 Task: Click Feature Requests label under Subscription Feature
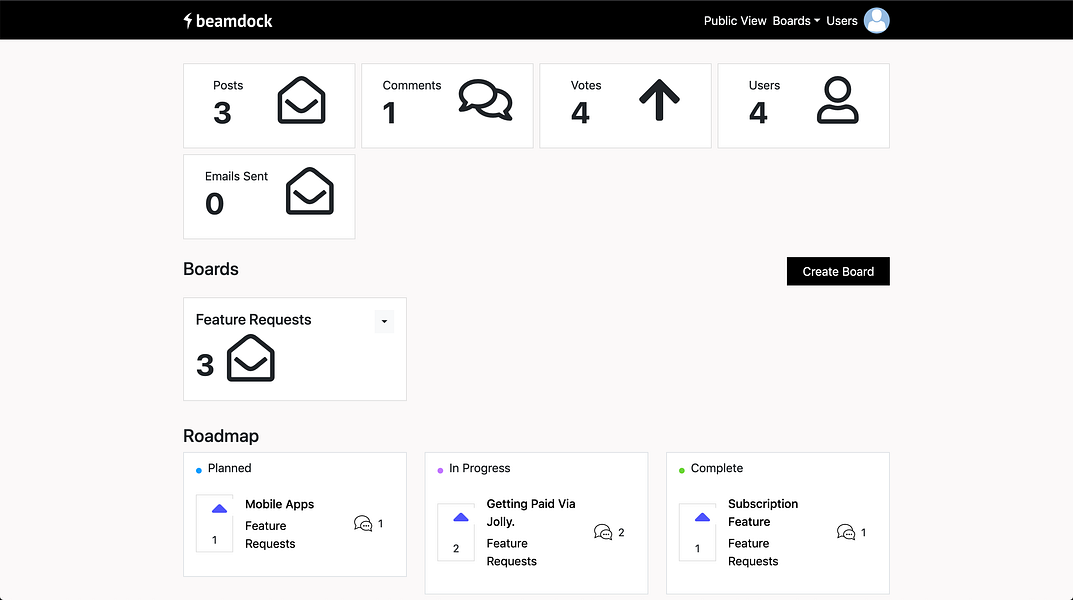[753, 552]
